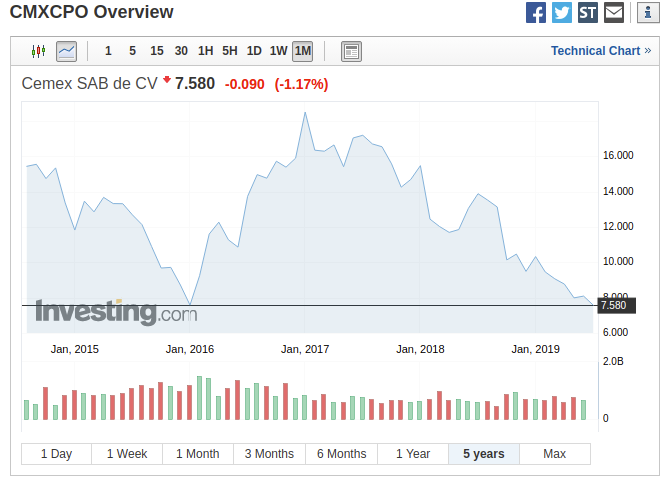Viewport: 667px width, 485px height.
Task: Send the chart by email icon
Action: click(614, 12)
